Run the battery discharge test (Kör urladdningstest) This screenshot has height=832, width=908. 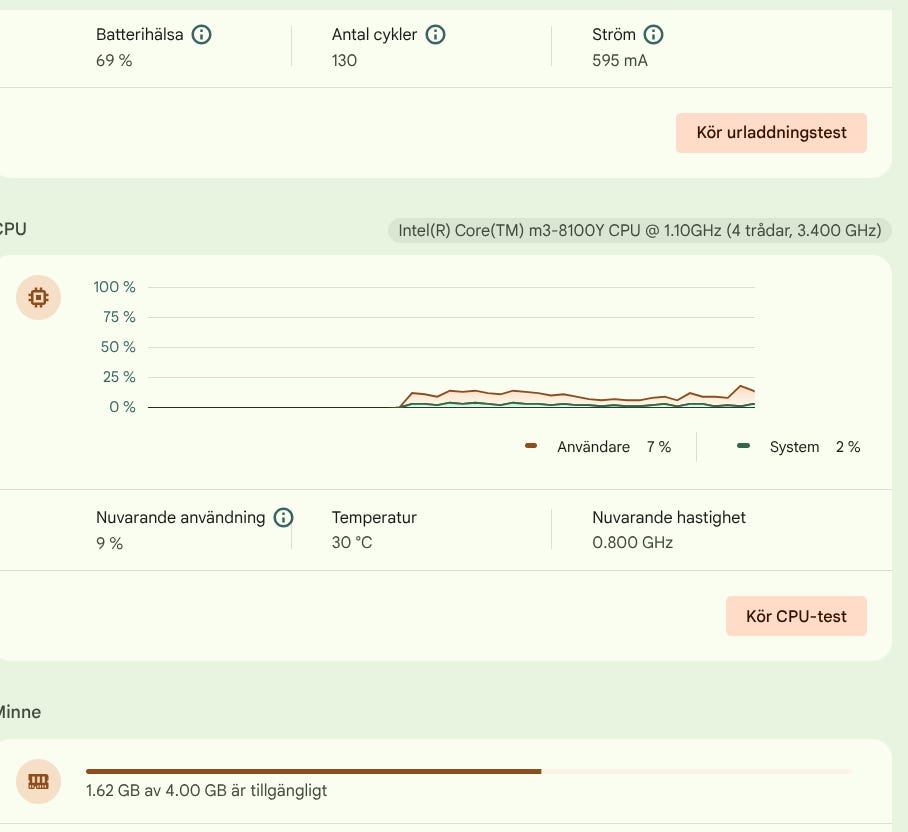771,133
